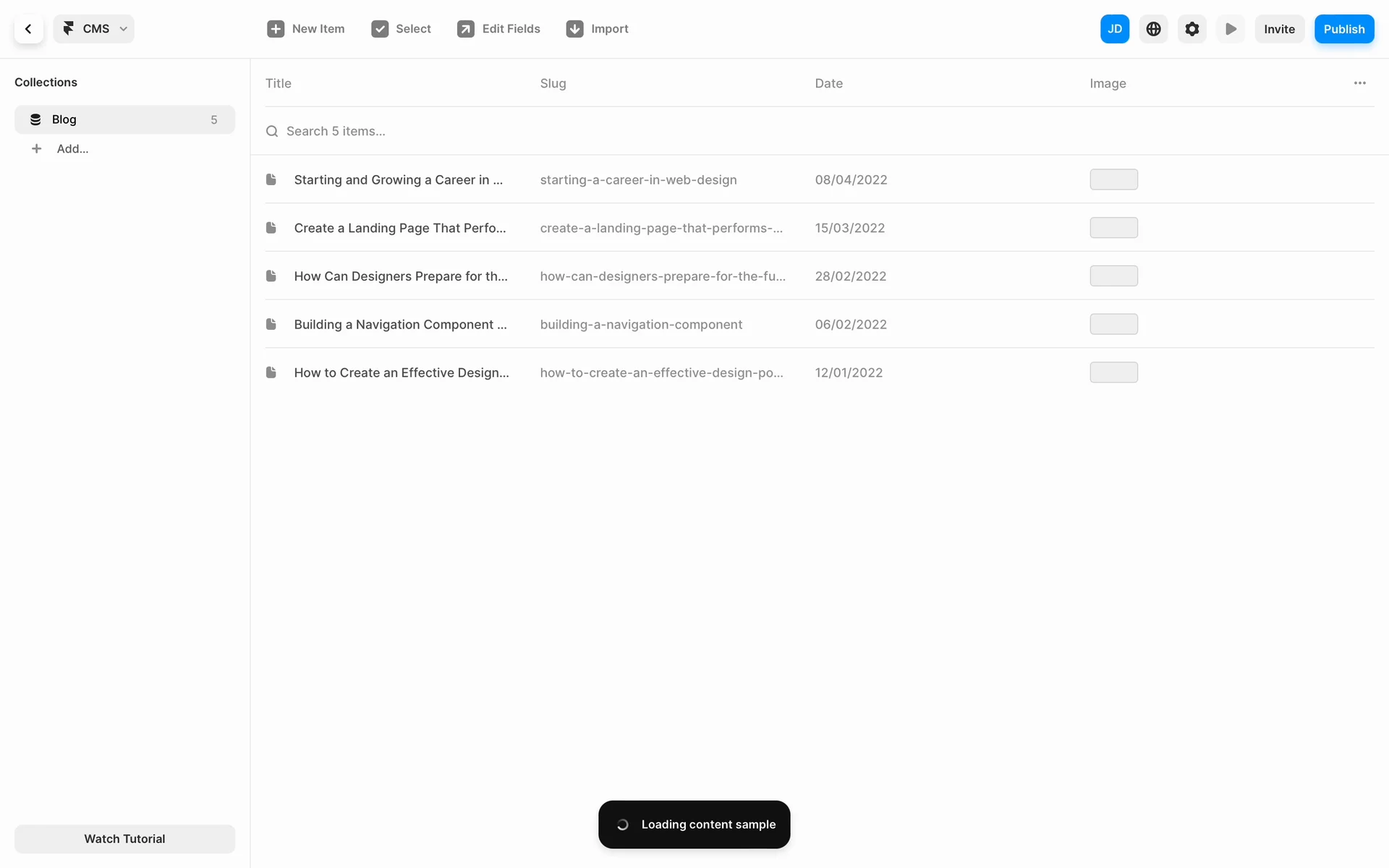Open the Starting and Growing a Career item
The width and height of the screenshot is (1389, 868).
(398, 179)
